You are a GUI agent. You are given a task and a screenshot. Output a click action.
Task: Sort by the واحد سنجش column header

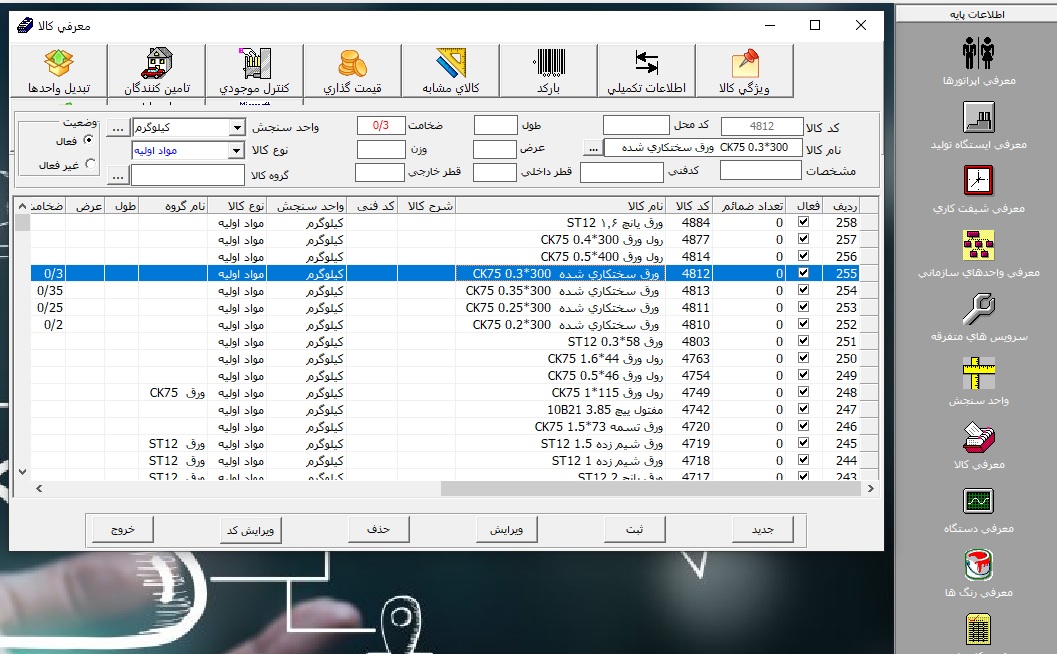[x=307, y=206]
